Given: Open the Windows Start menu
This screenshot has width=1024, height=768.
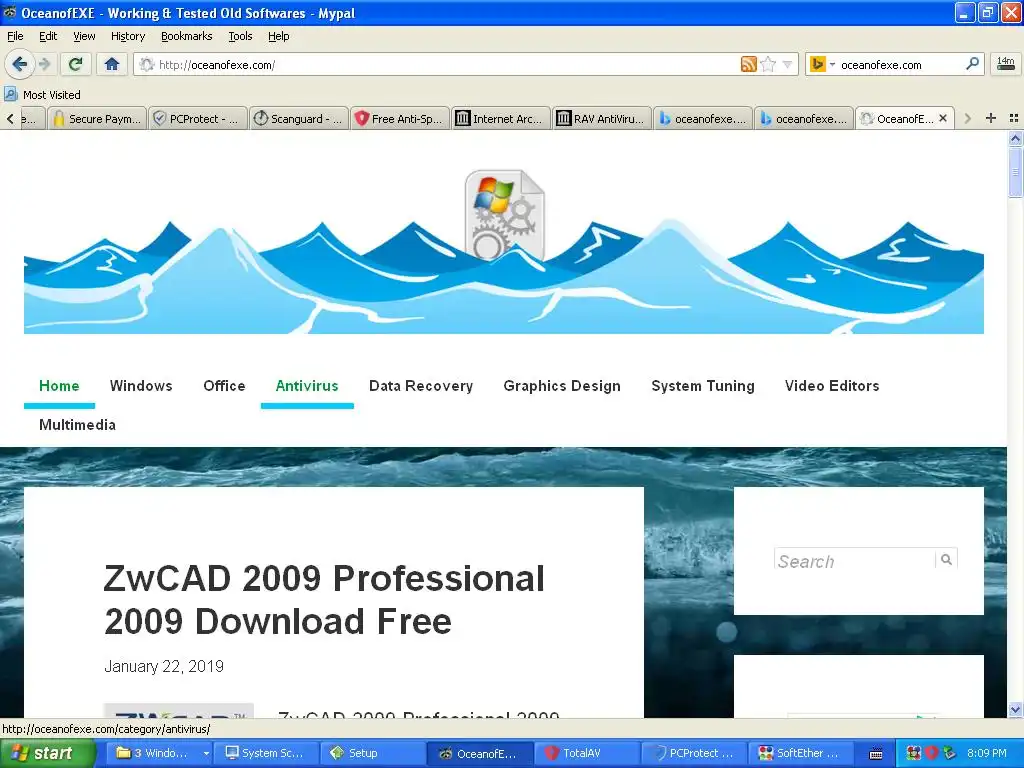Looking at the screenshot, I should (47, 754).
